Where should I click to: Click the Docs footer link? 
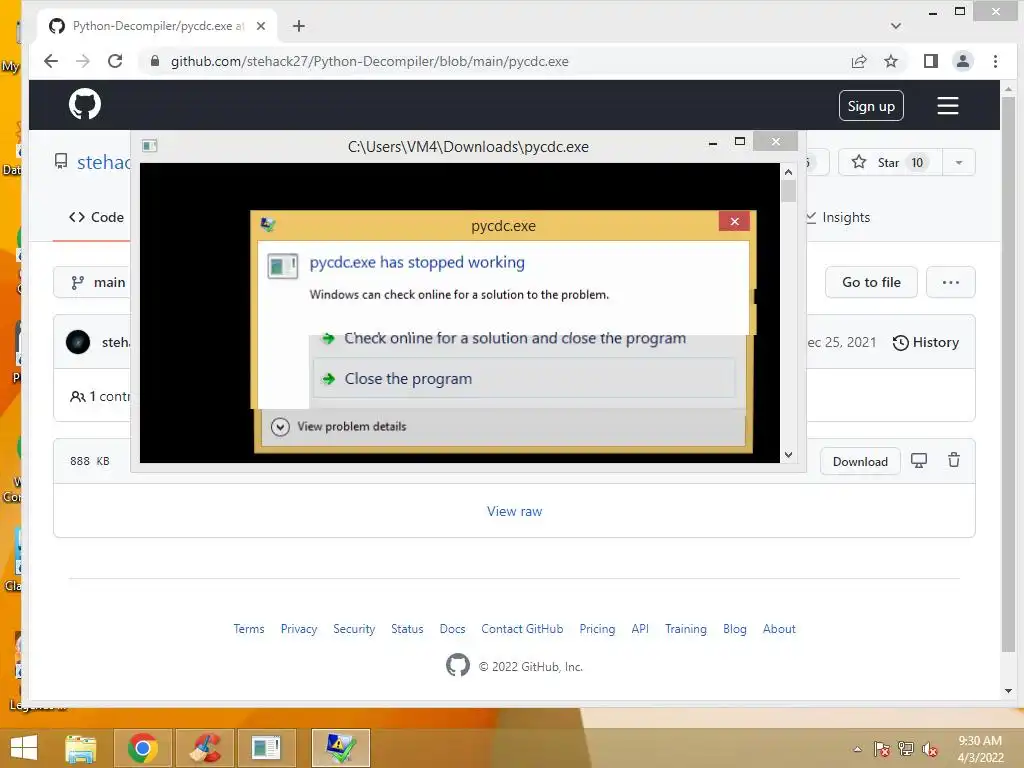coord(453,629)
